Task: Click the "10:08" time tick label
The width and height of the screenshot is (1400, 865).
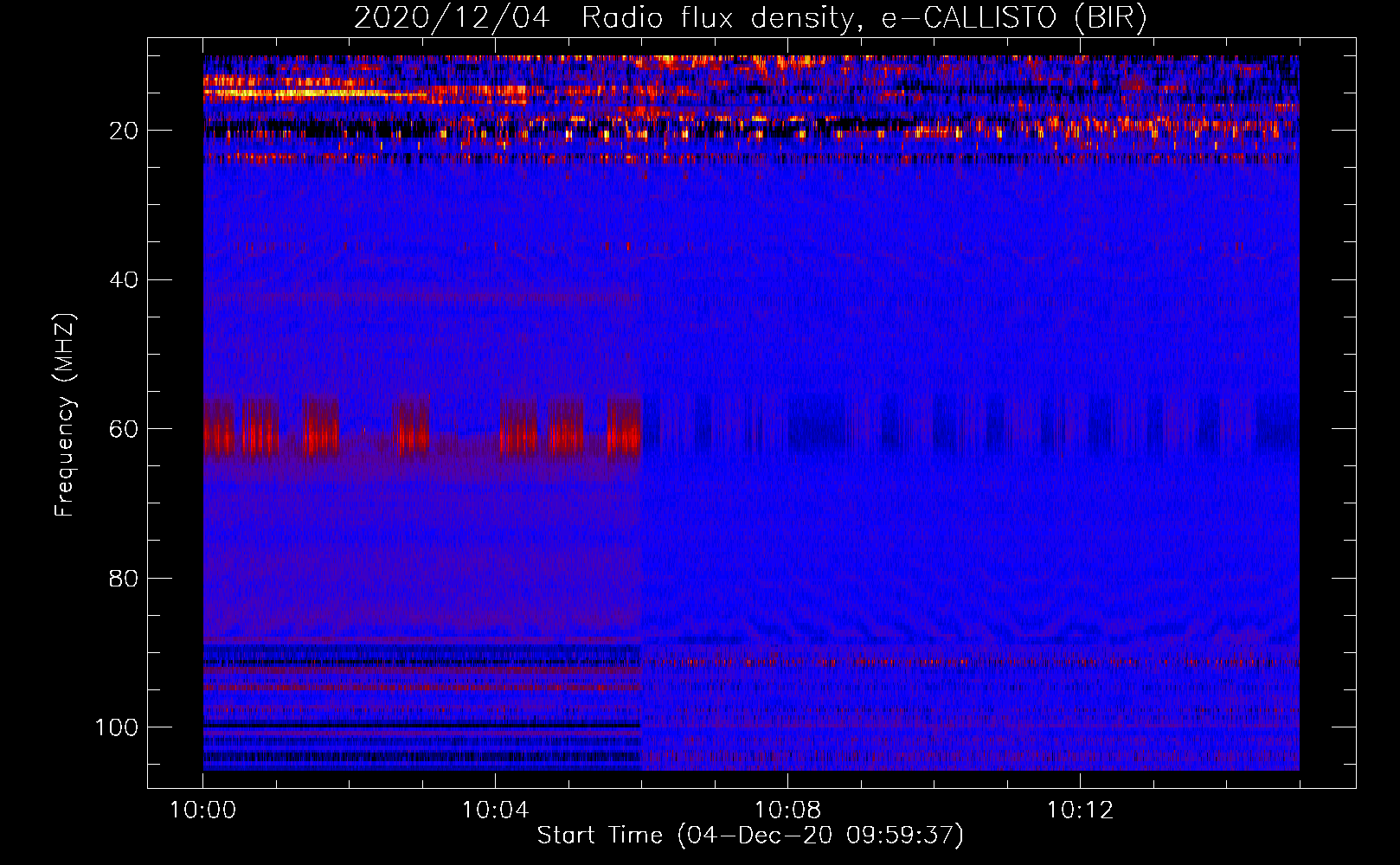Action: pos(787,811)
